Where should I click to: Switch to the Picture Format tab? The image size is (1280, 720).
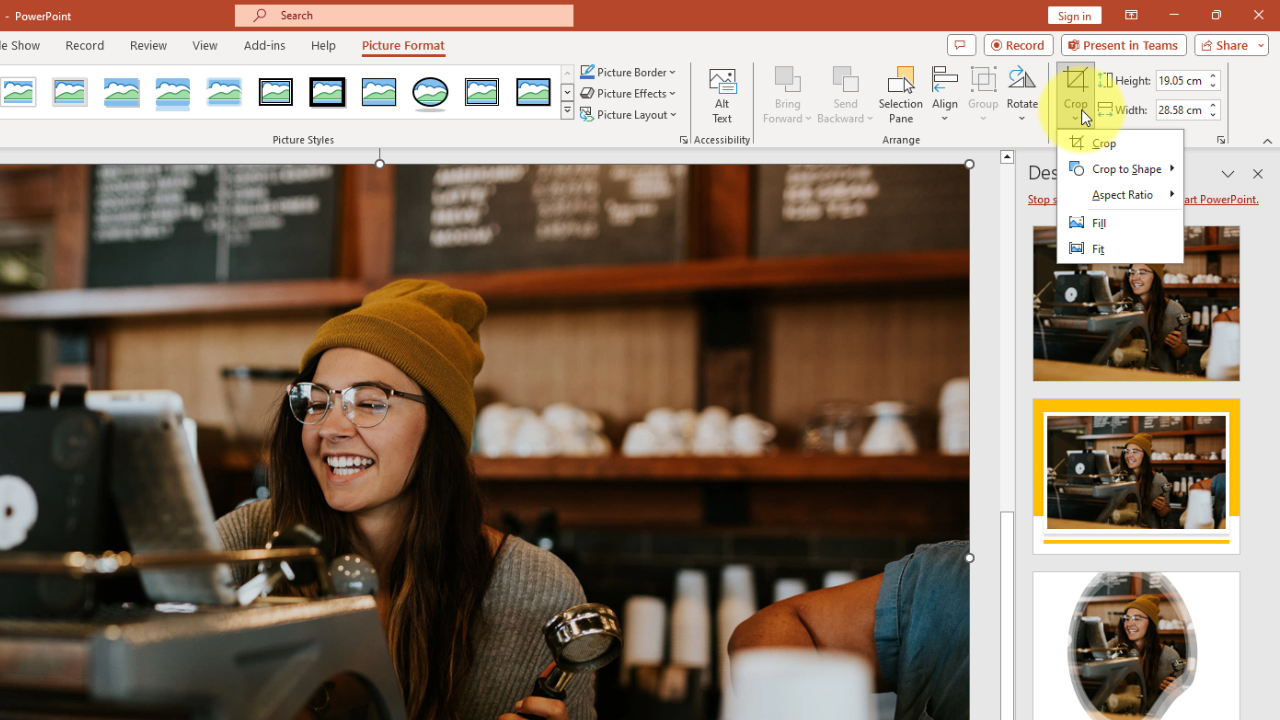(x=403, y=45)
